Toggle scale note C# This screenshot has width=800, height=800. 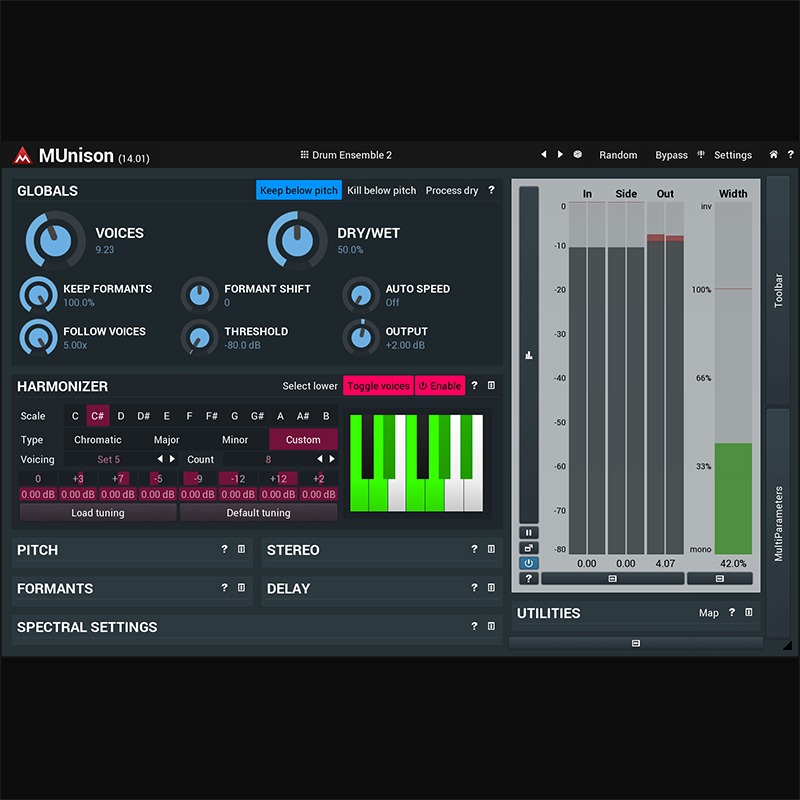(97, 416)
